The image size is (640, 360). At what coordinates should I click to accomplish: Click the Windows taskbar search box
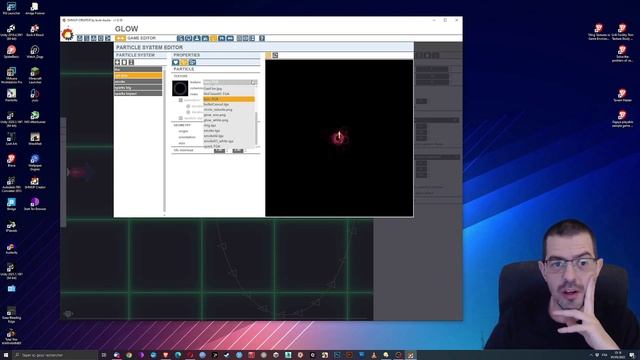(55, 355)
